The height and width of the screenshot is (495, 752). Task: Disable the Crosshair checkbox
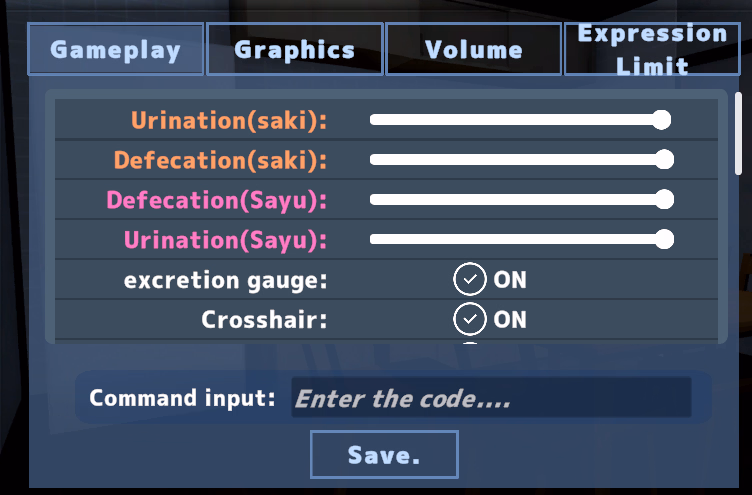point(470,319)
